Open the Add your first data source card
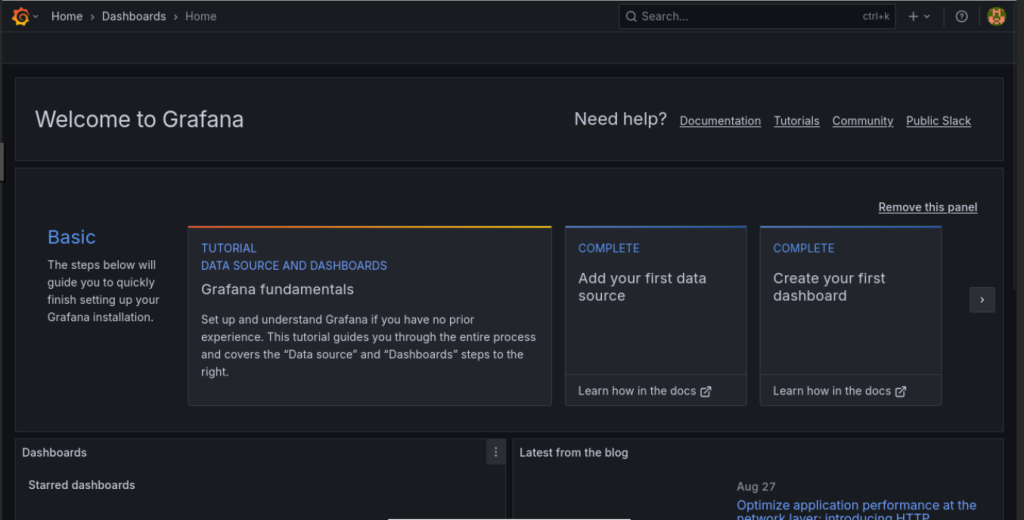1024x520 pixels. pos(656,316)
